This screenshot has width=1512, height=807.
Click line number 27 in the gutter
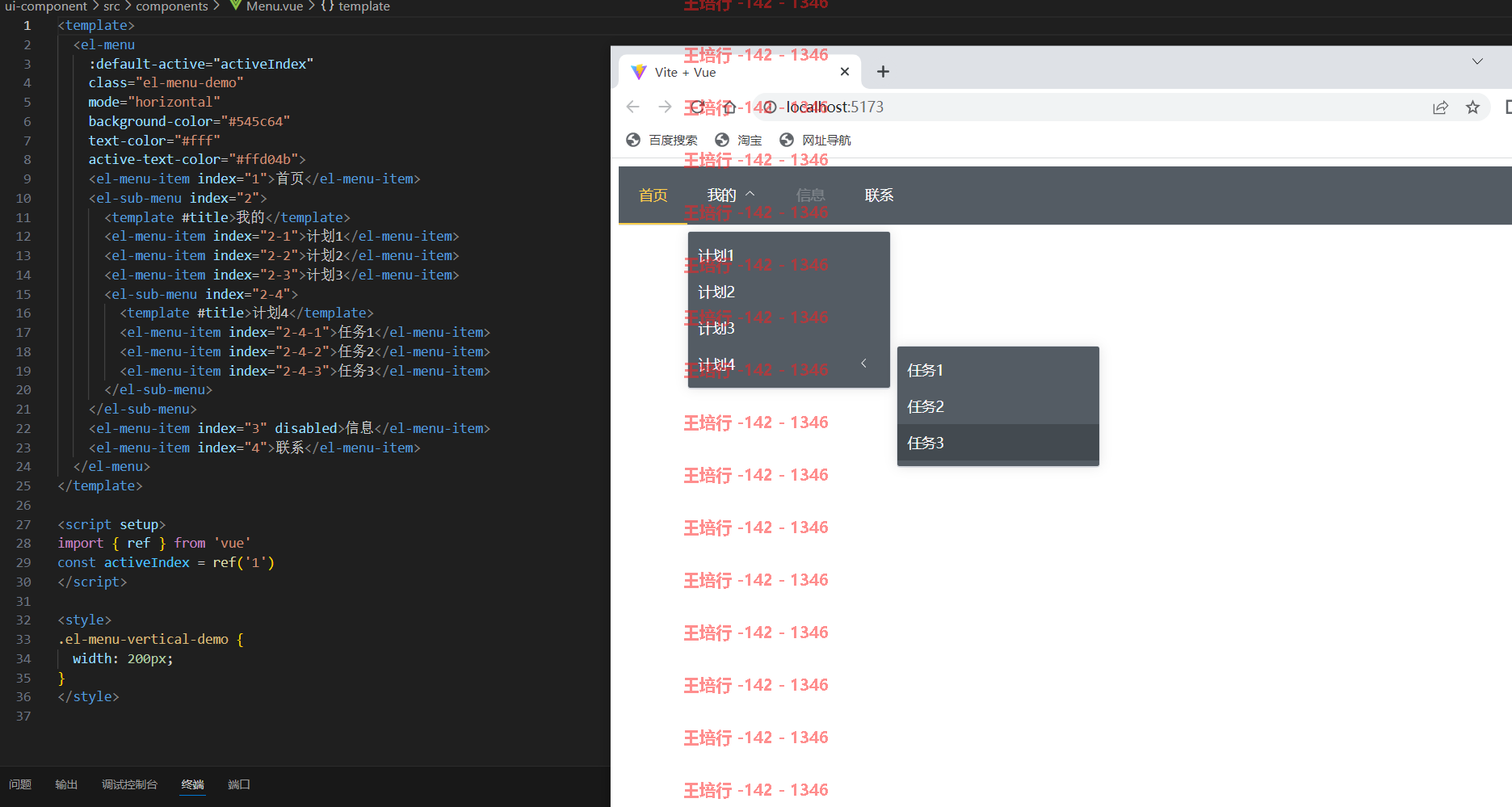(23, 524)
